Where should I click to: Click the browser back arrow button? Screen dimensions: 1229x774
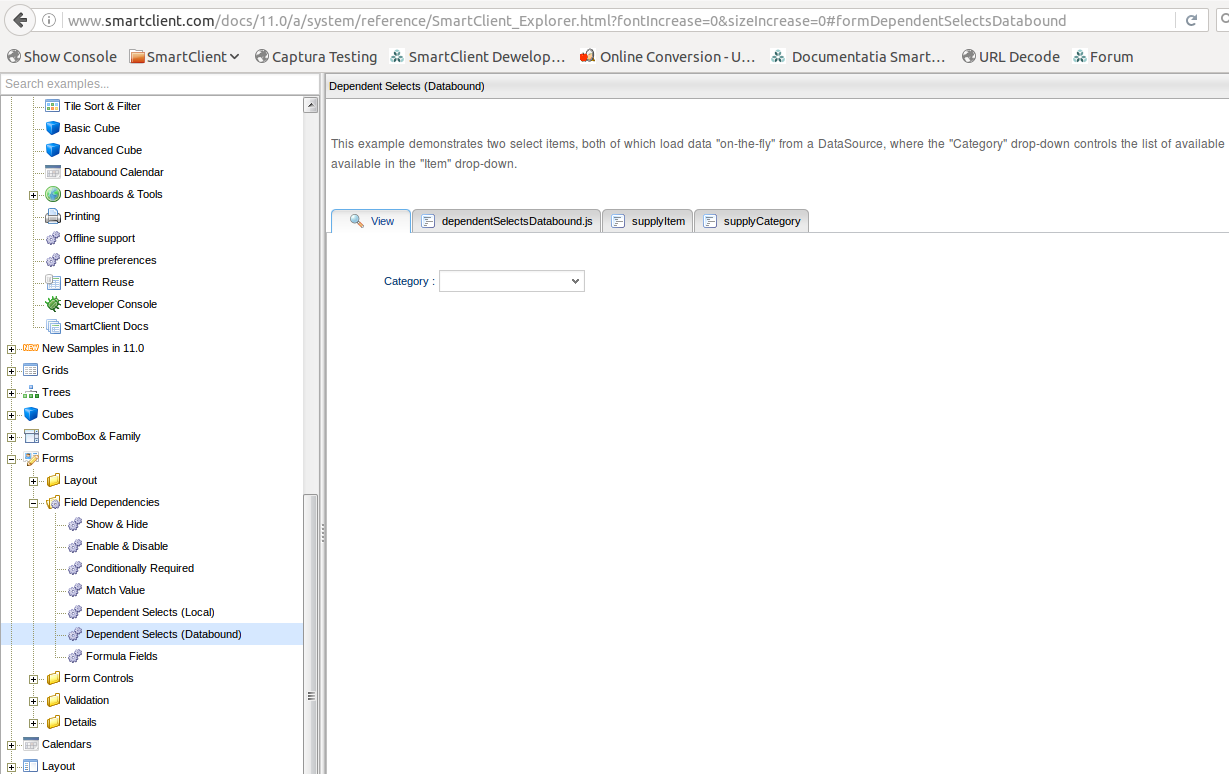[20, 20]
